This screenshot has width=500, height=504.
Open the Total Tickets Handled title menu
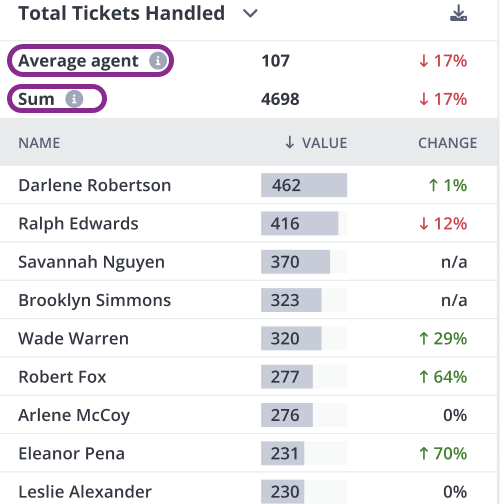tap(122, 13)
